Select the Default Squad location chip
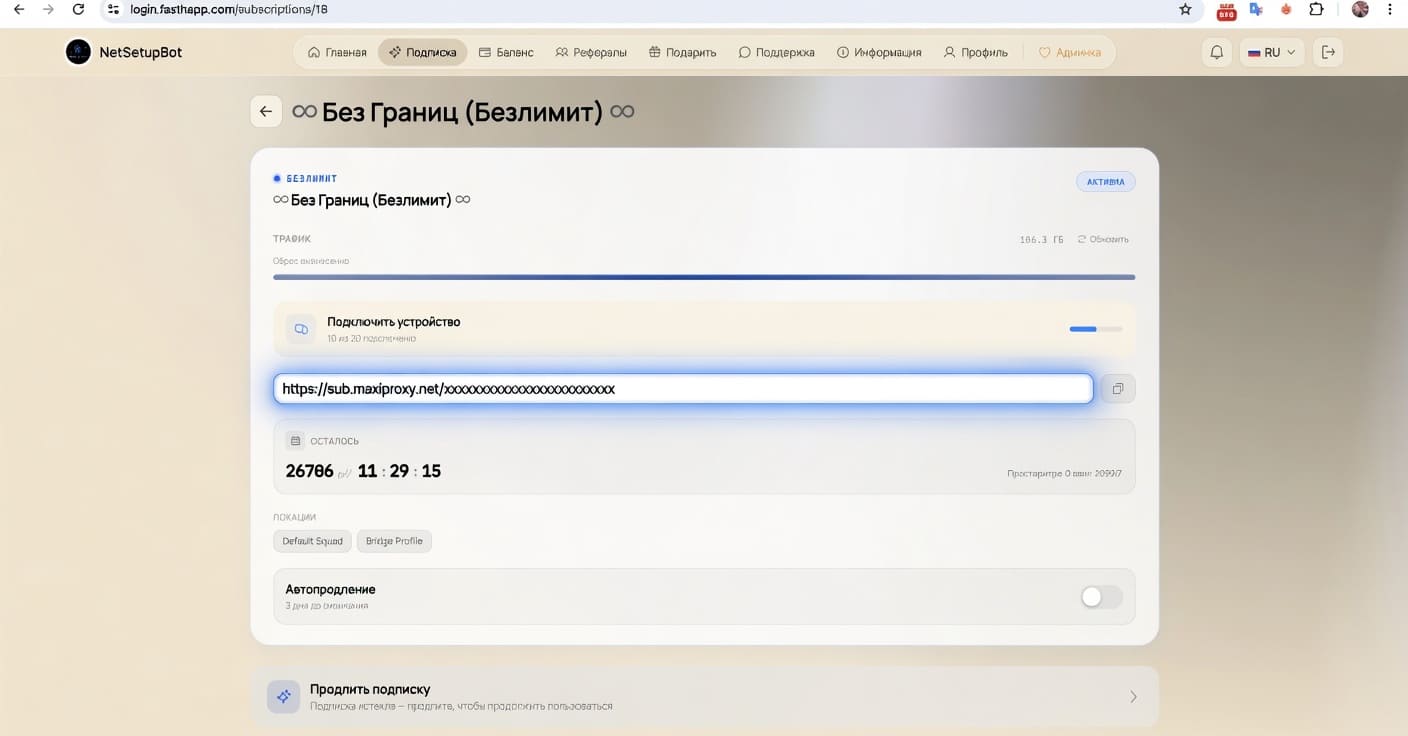 pyautogui.click(x=312, y=541)
